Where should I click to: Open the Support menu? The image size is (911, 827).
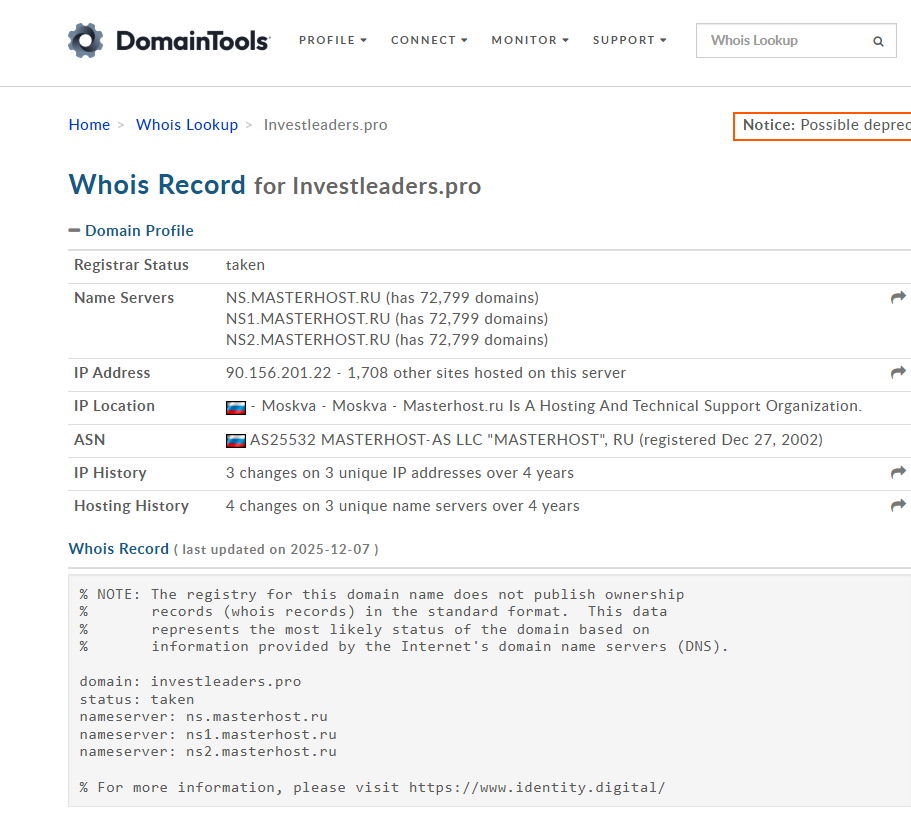click(629, 40)
